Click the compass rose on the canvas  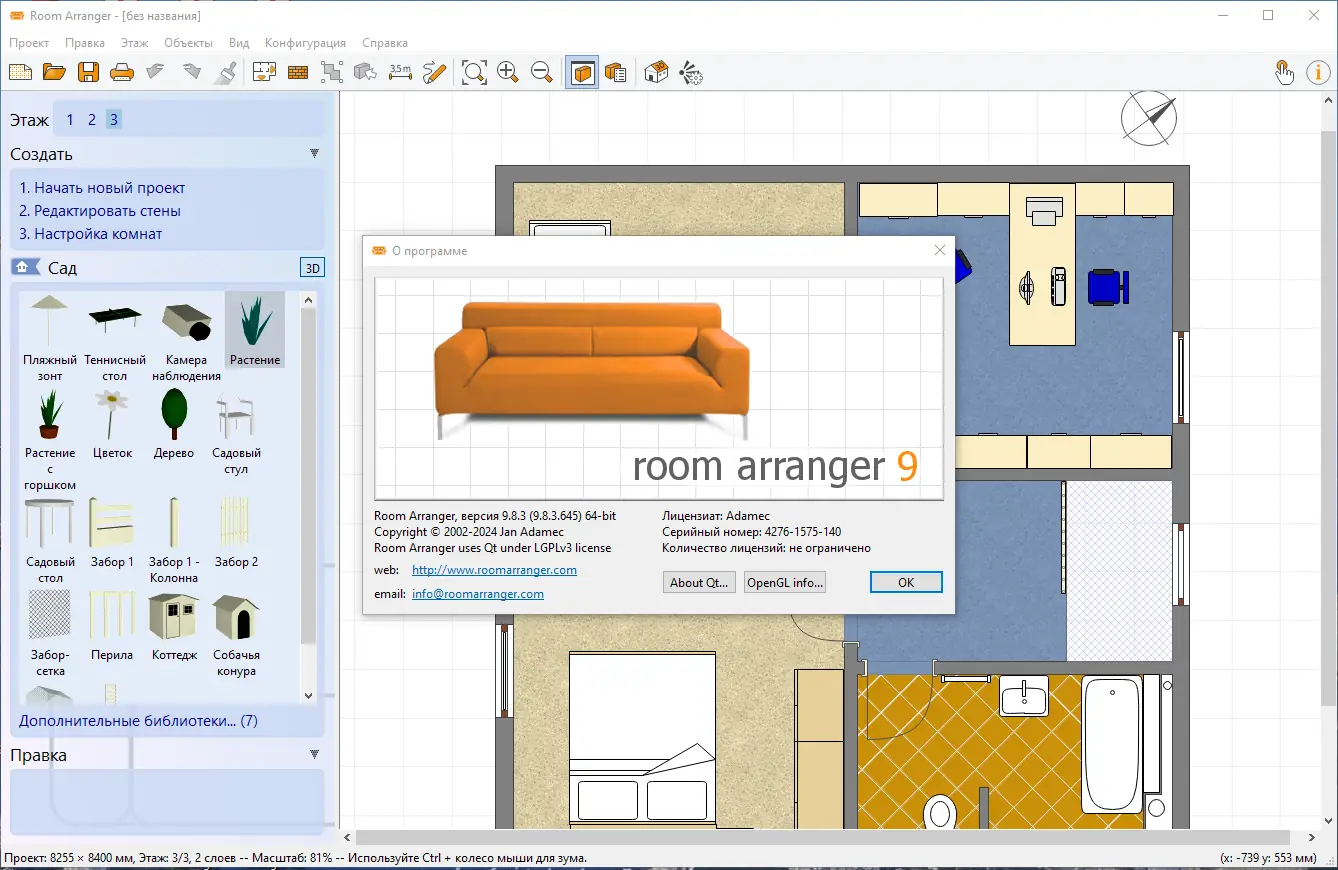tap(1148, 118)
